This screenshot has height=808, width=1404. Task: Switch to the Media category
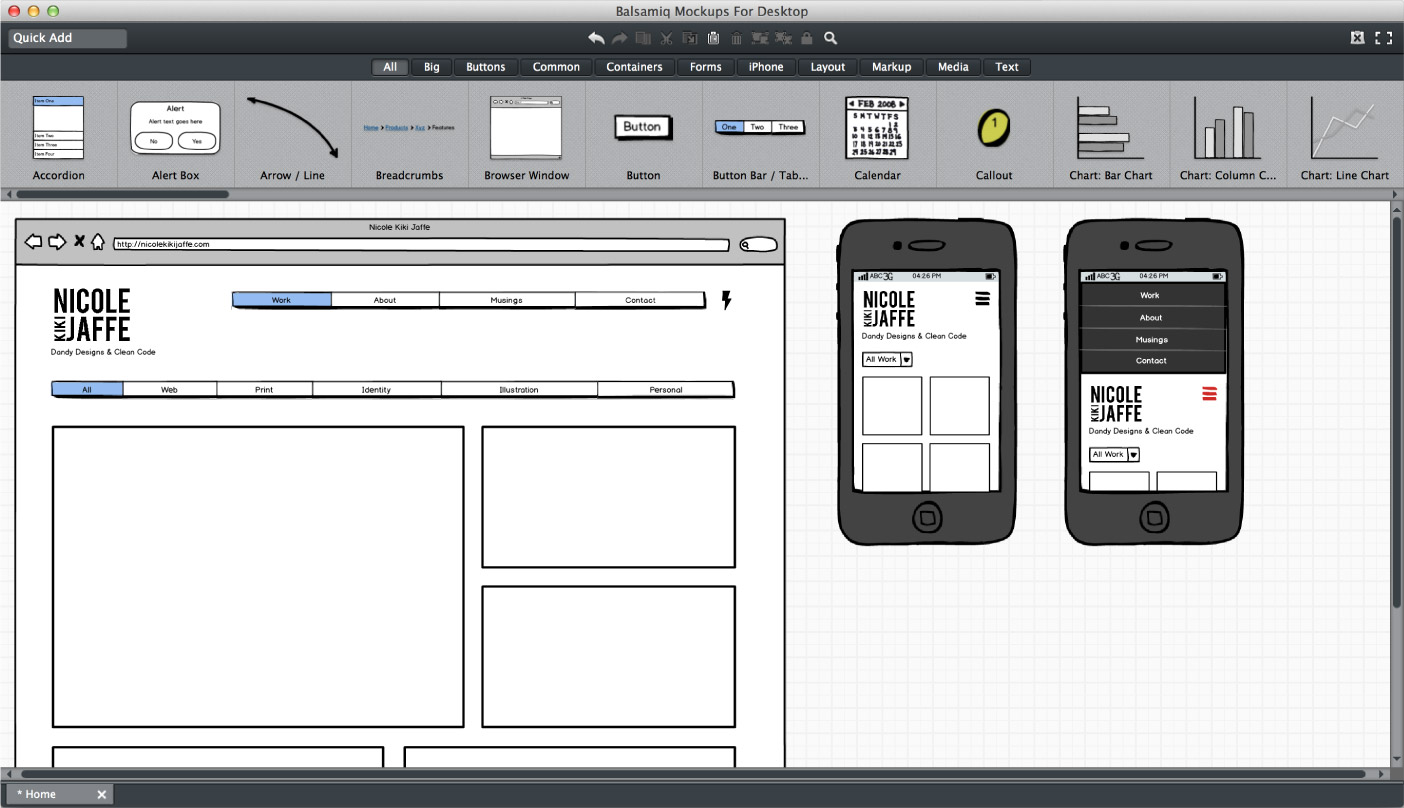953,67
